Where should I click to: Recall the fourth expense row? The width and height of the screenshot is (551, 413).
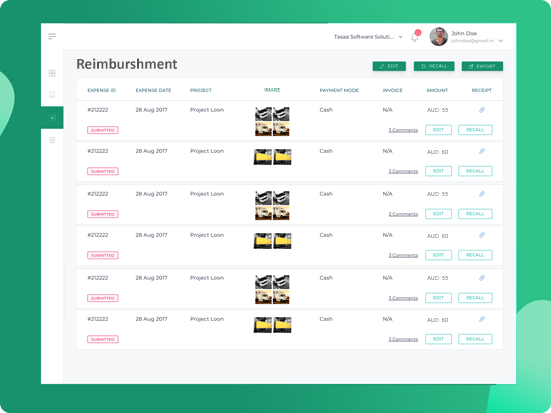475,255
